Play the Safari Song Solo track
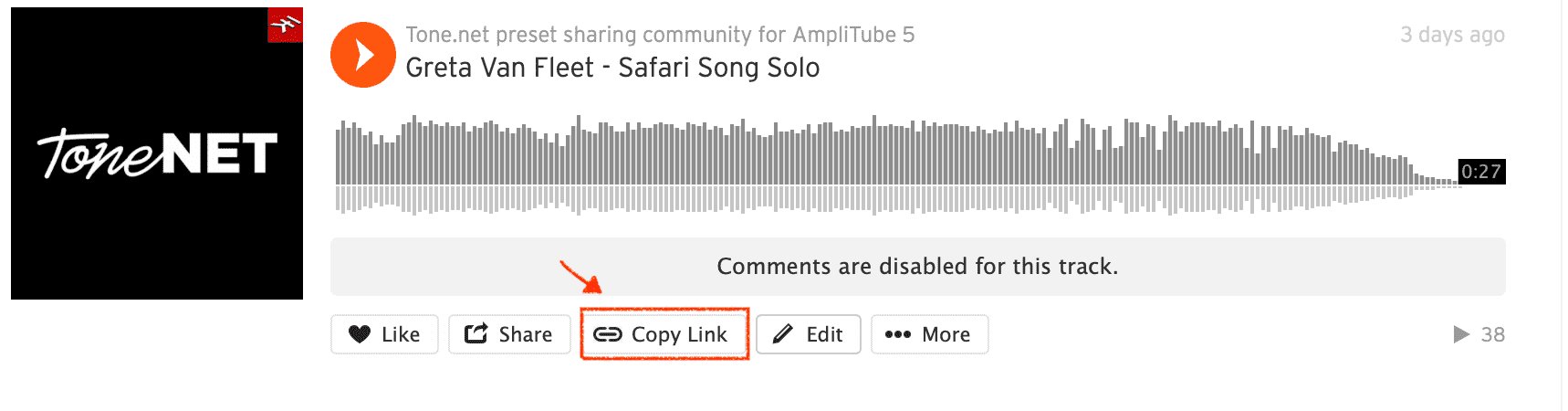 362,55
